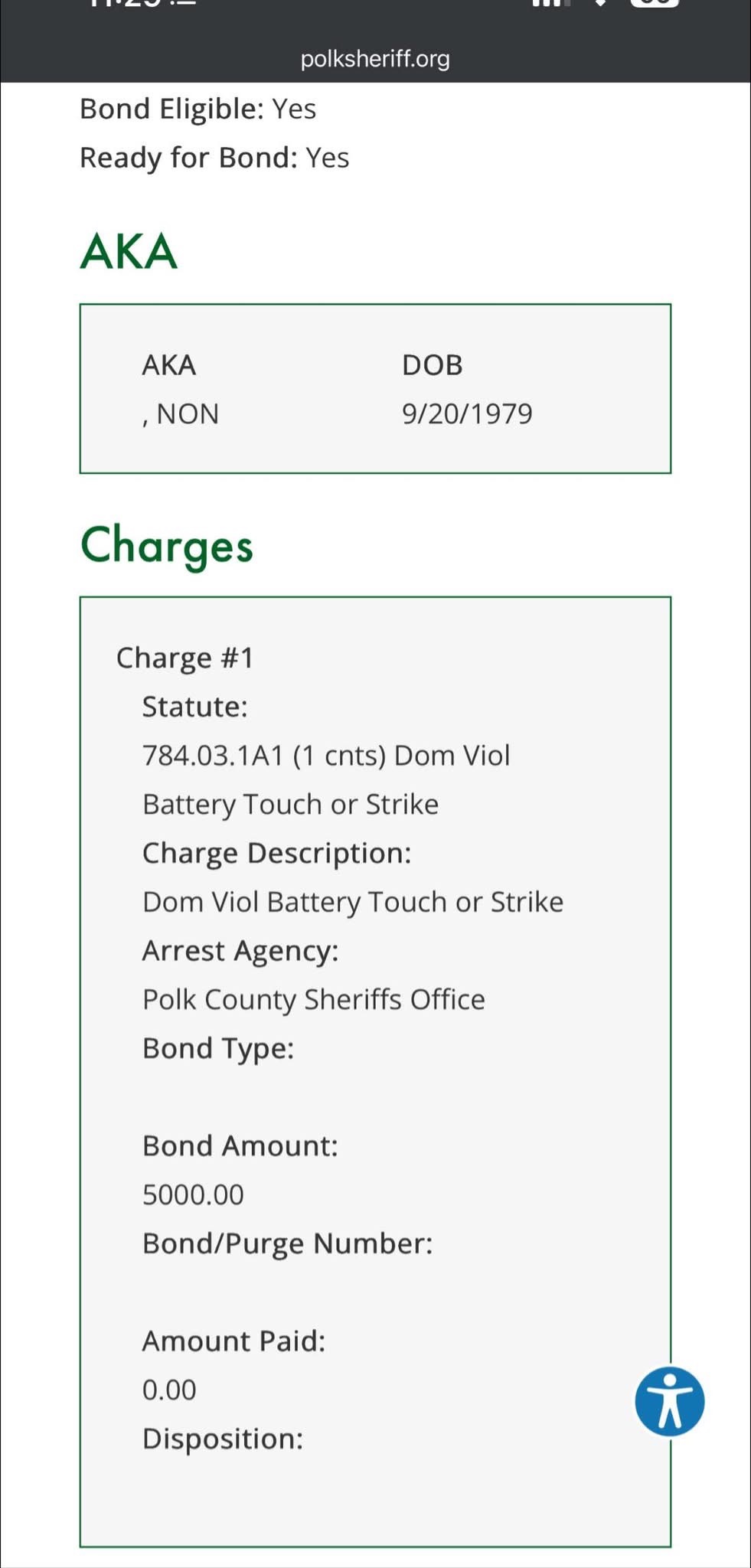Click the statute number 784.03.1A1 text

[213, 756]
